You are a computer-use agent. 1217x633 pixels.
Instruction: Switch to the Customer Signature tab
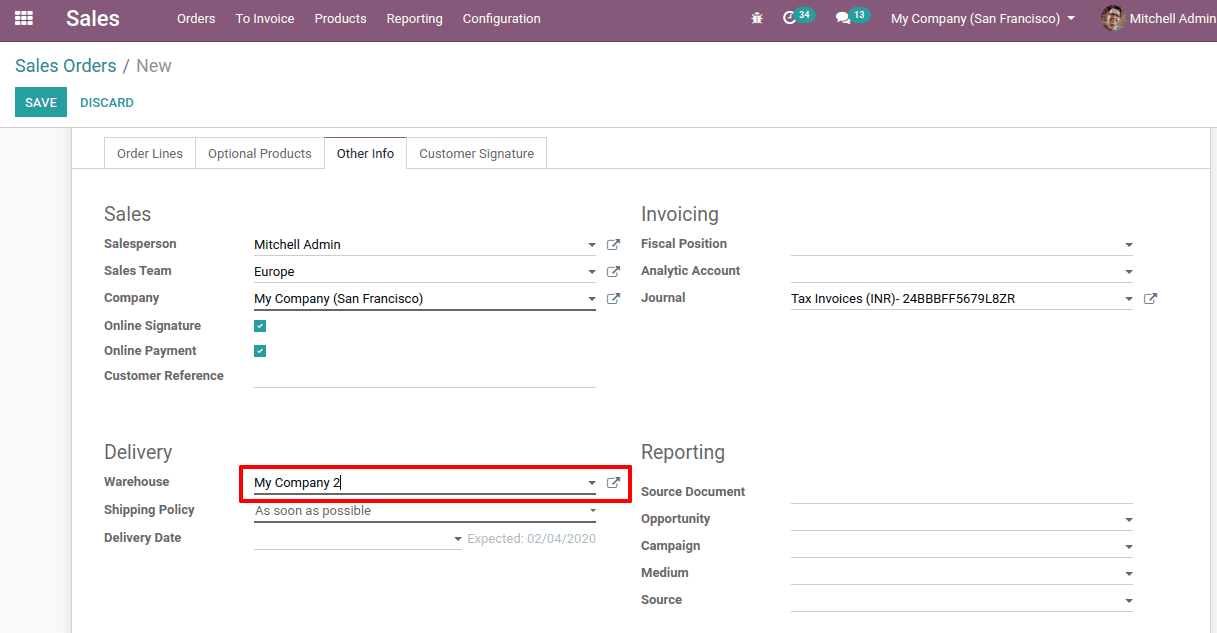(476, 153)
